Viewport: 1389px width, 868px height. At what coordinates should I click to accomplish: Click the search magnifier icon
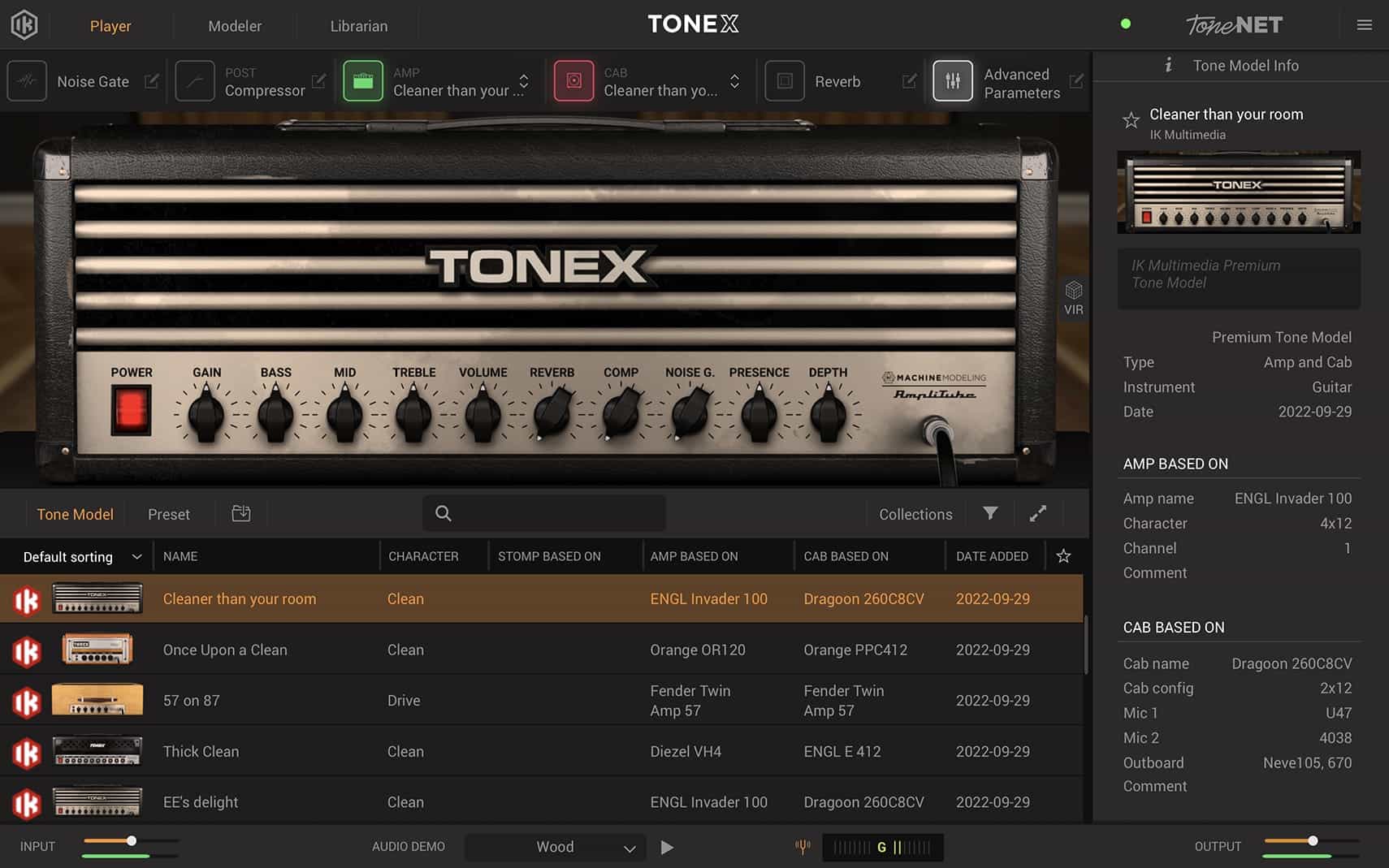click(444, 513)
